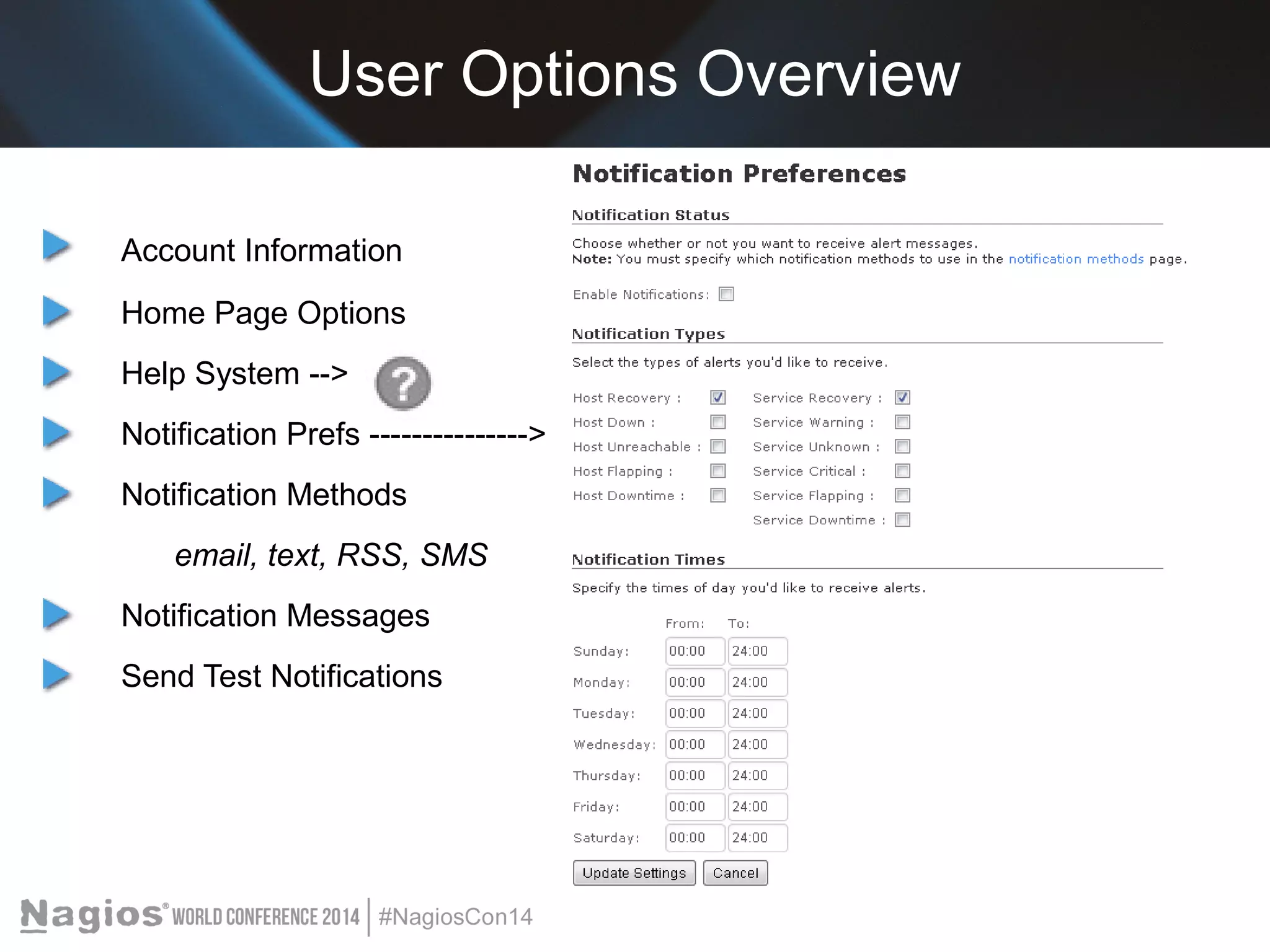
Task: Click the Tuesday To time field
Action: pyautogui.click(x=758, y=713)
